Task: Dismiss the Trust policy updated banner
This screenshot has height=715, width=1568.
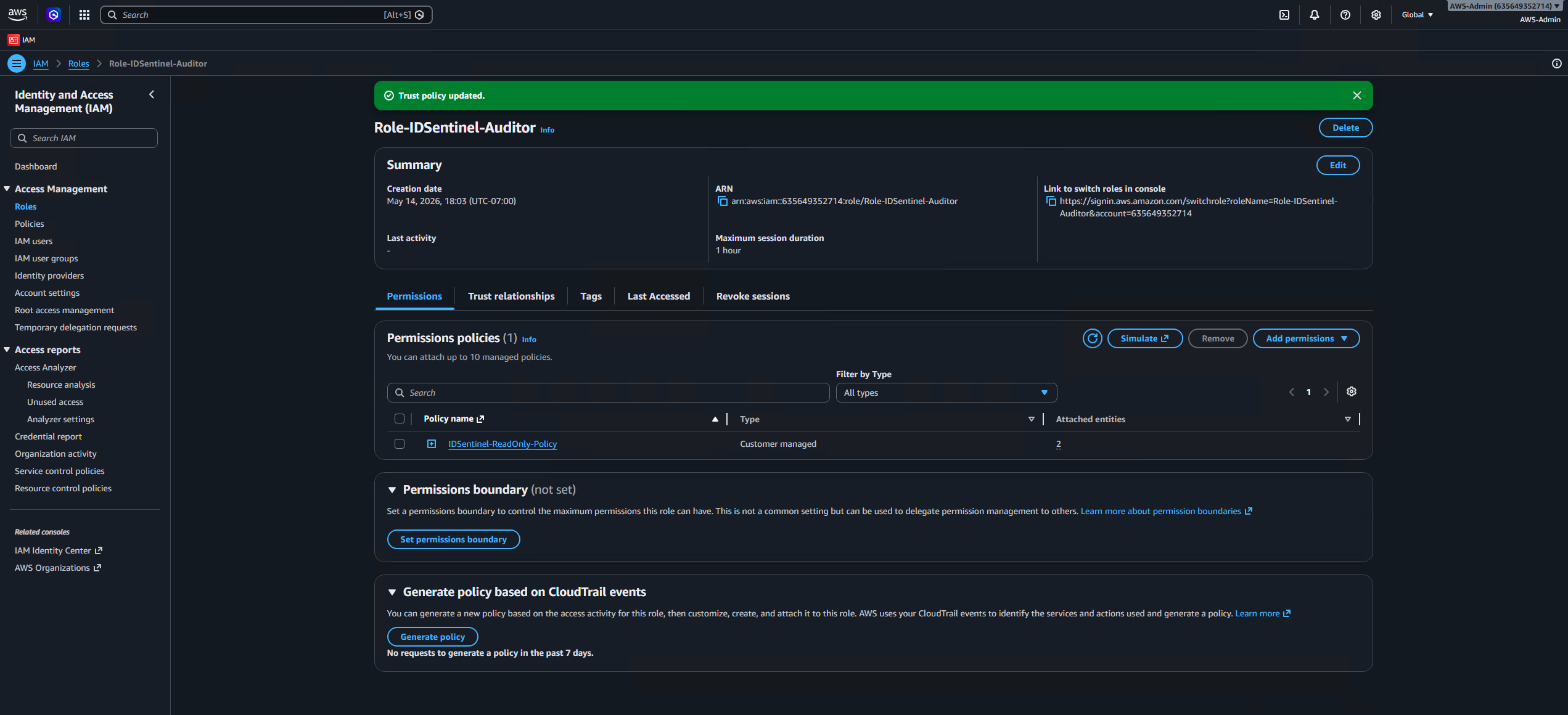Action: click(1357, 96)
